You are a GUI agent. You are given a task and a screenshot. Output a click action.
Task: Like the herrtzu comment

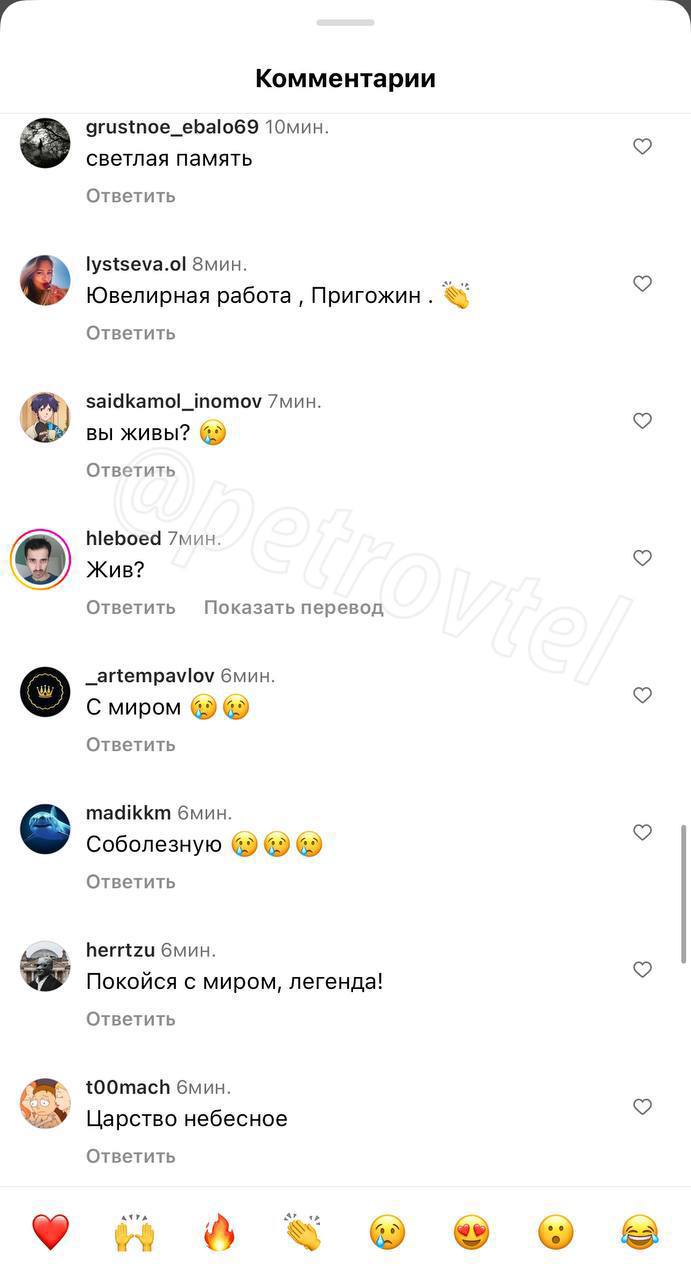(643, 969)
